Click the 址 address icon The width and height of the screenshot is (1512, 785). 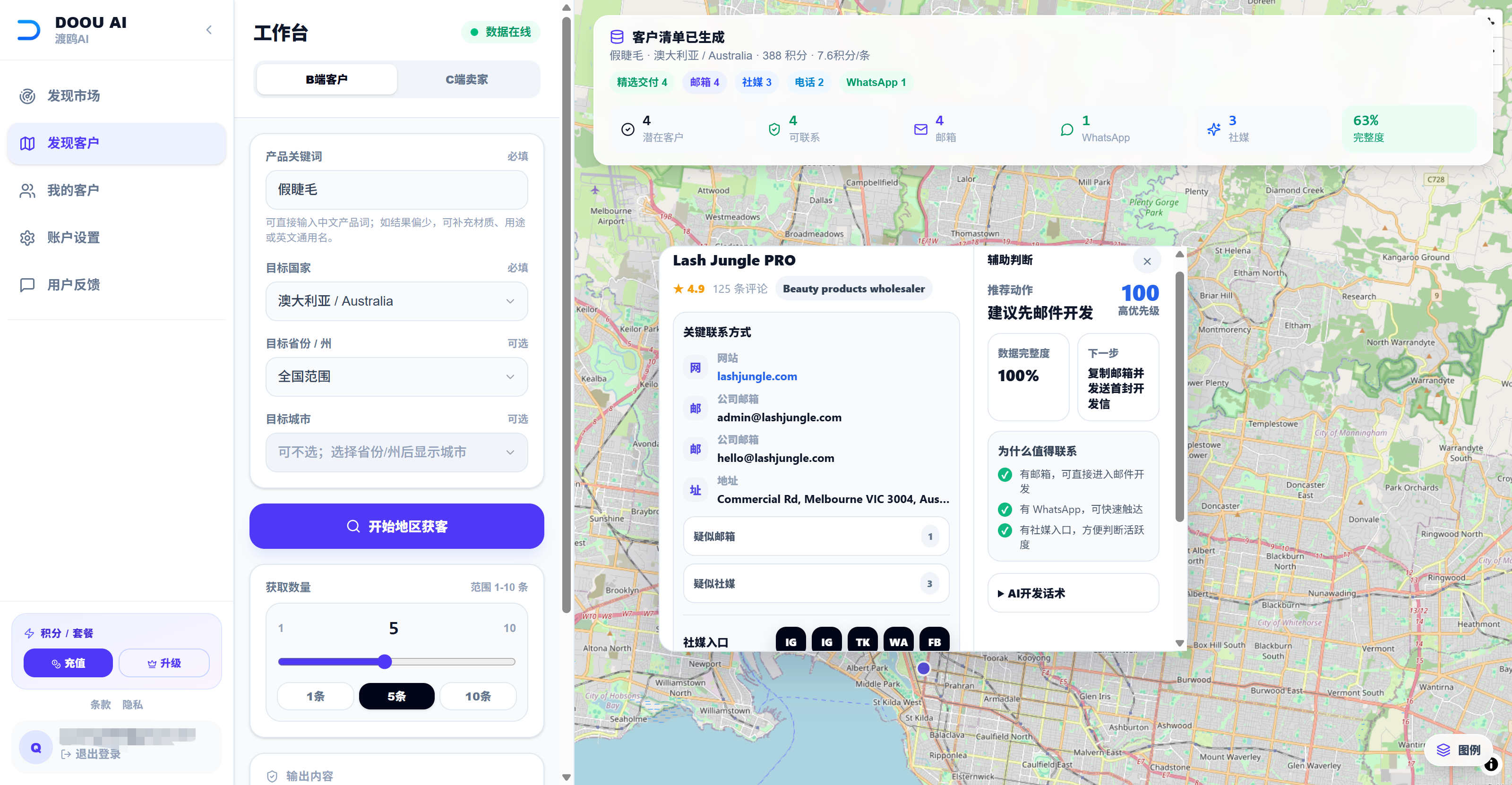point(696,490)
